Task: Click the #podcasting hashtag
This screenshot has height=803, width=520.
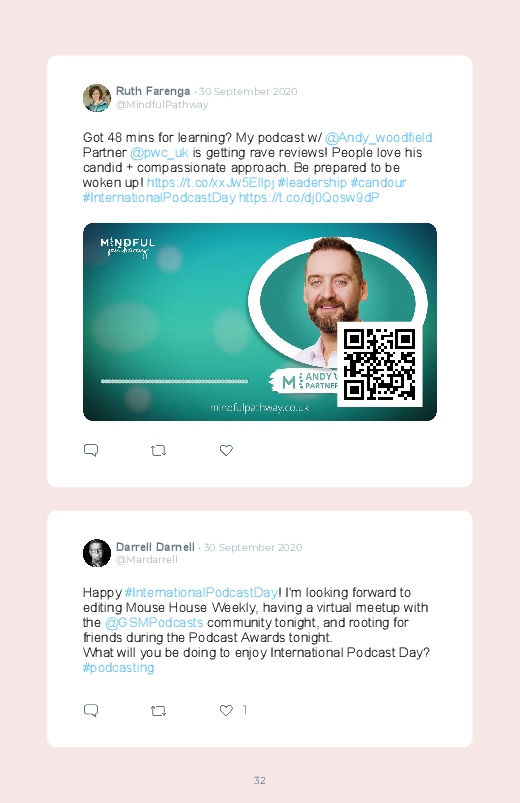Action: coord(118,668)
